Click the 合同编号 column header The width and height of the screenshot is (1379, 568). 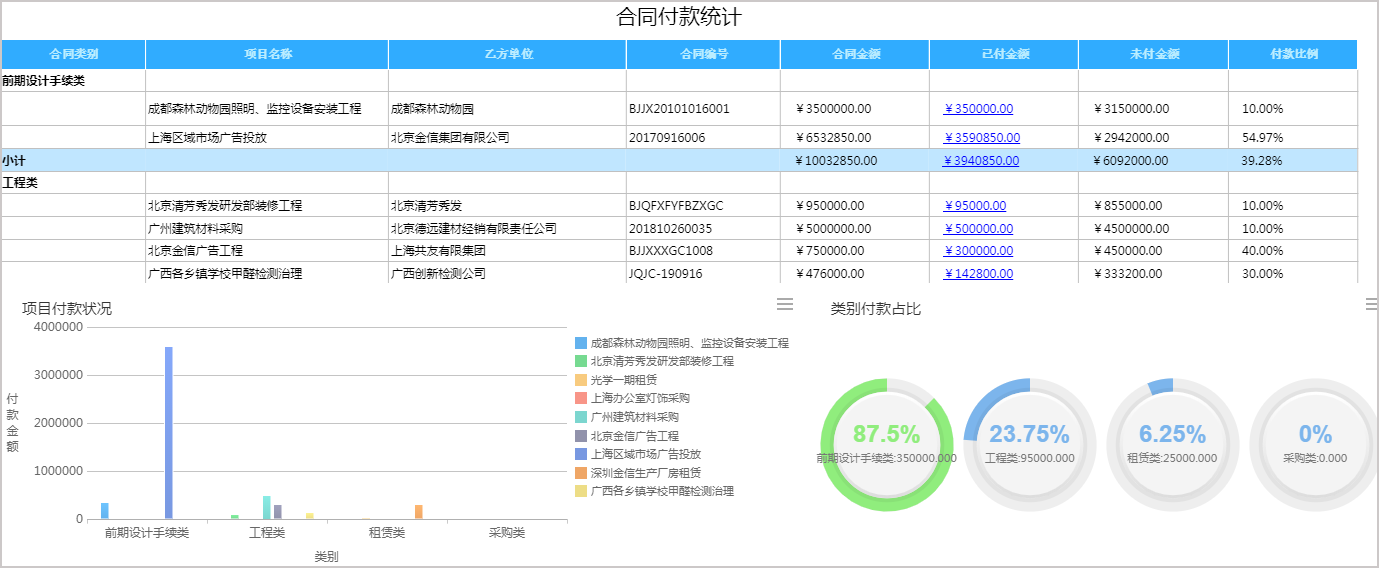click(704, 54)
